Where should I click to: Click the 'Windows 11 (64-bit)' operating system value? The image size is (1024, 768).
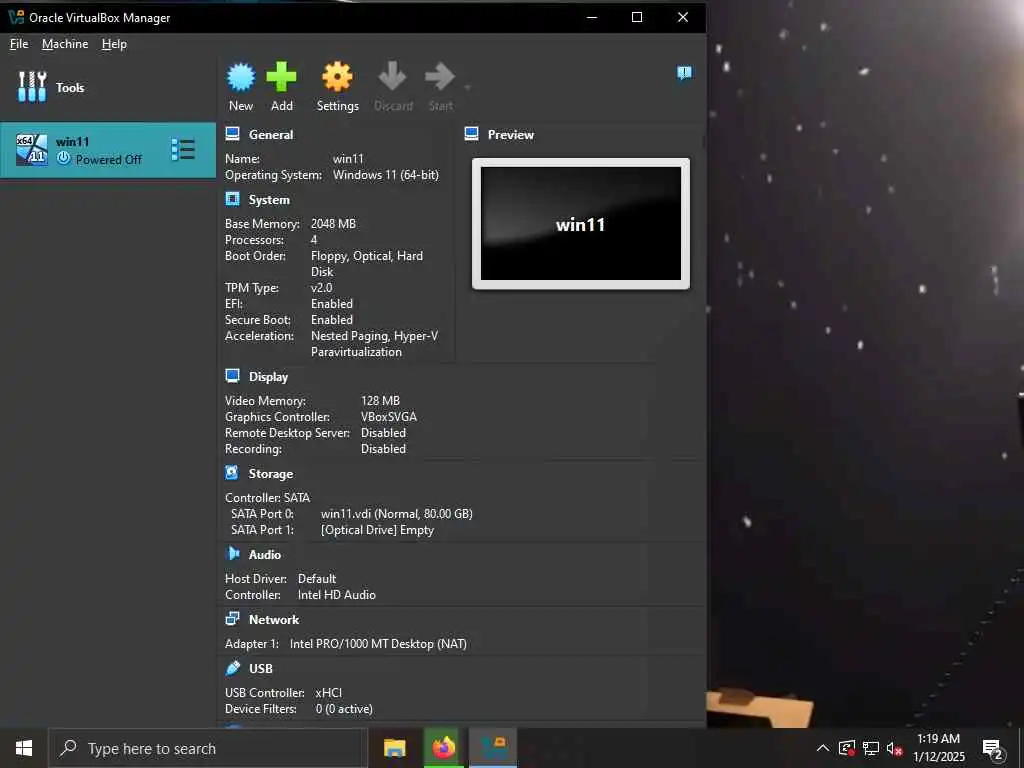[x=386, y=175]
